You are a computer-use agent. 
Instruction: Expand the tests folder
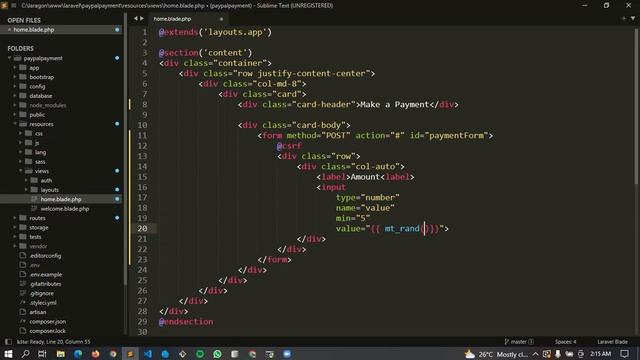[x=15, y=237]
